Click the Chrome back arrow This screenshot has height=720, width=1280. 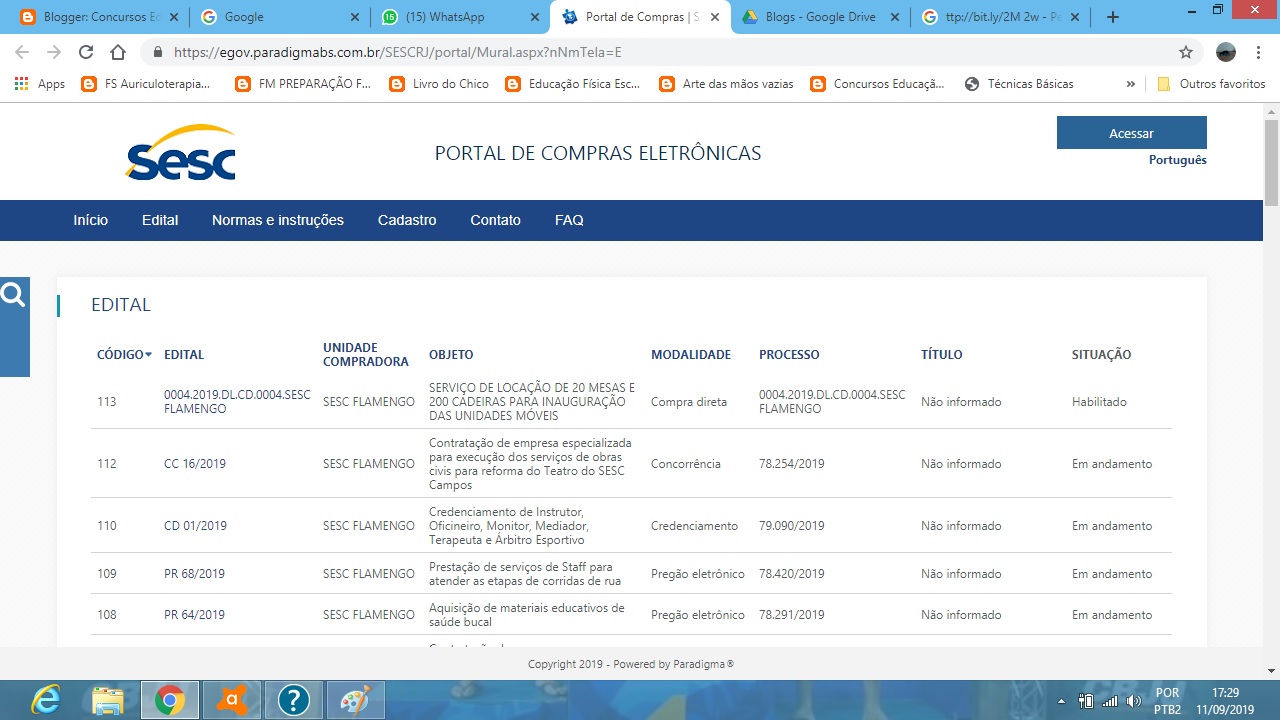coord(22,52)
